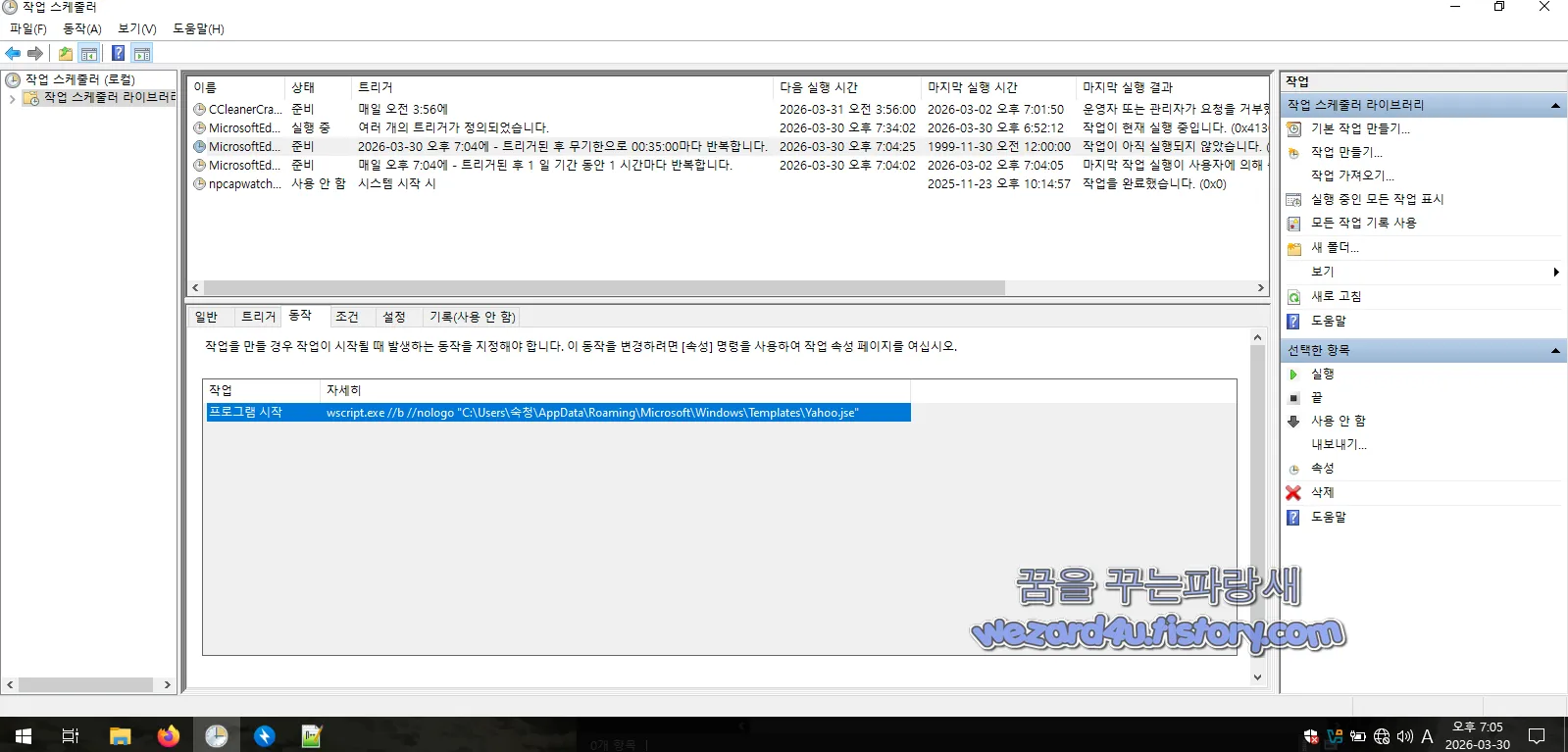This screenshot has width=1568, height=752.
Task: Open 도움말 under 작업 스케줄러 라이브러리 section
Action: coord(1329,321)
